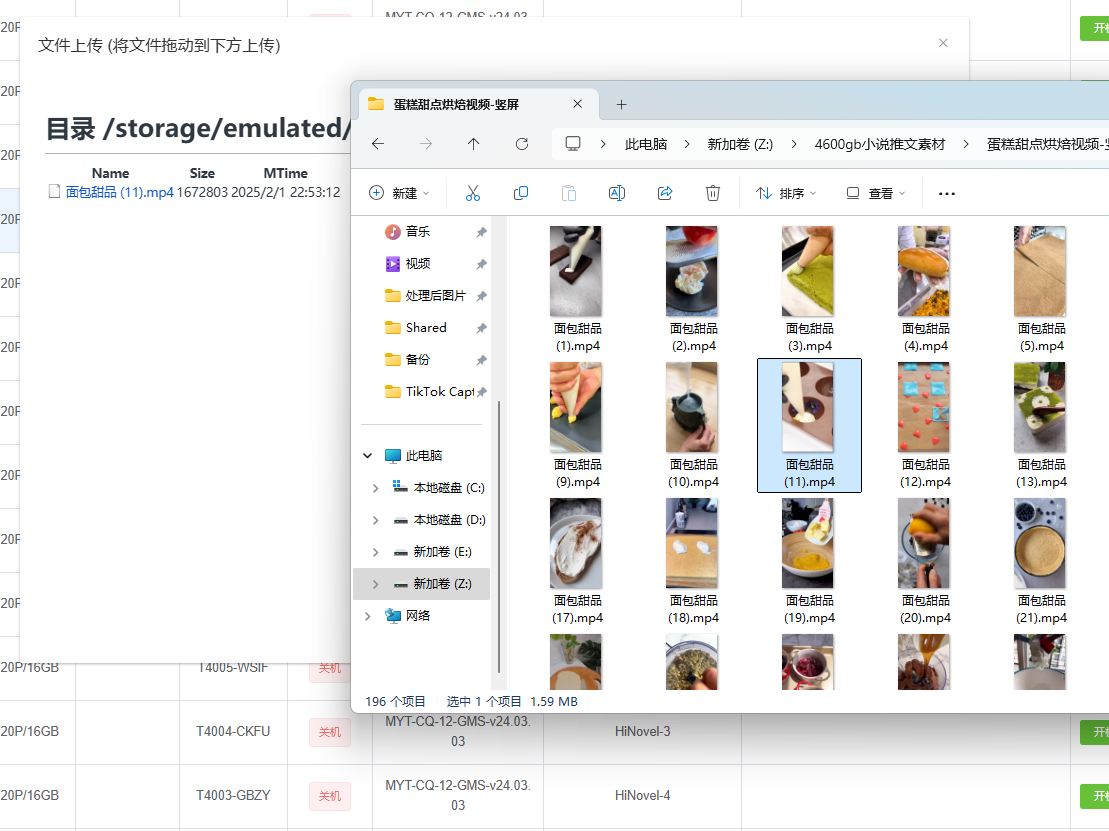
Task: Open the 新建 dropdown menu
Action: click(x=399, y=193)
